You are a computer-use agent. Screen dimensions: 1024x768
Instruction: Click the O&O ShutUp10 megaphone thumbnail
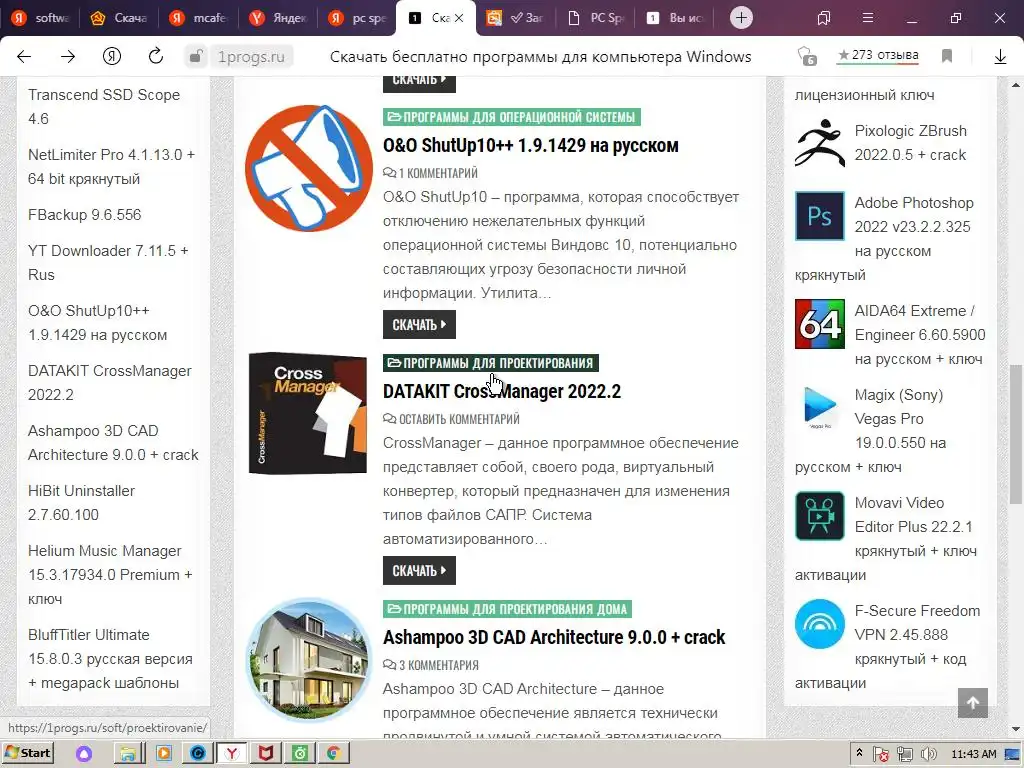(308, 168)
